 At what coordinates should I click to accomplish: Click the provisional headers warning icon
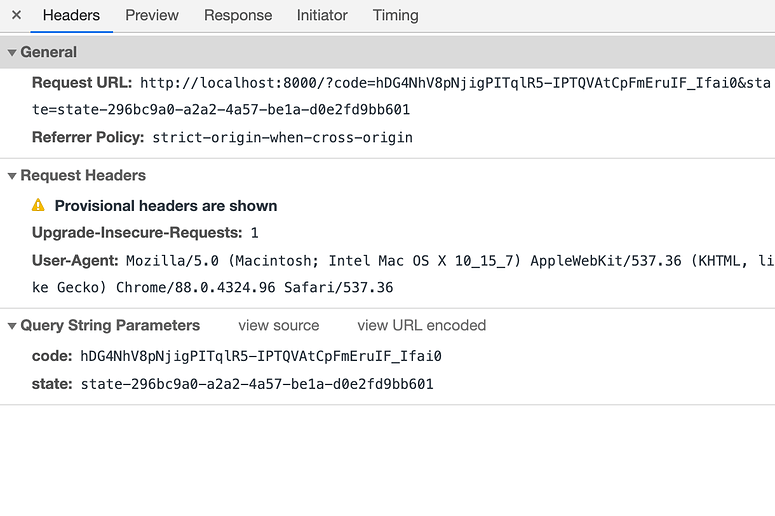38,205
